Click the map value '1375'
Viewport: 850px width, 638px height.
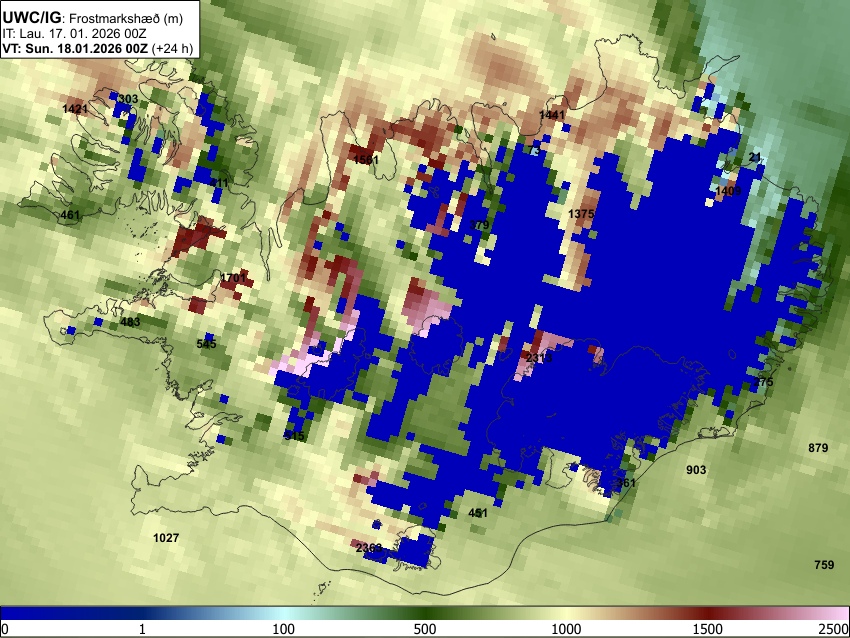pos(581,214)
